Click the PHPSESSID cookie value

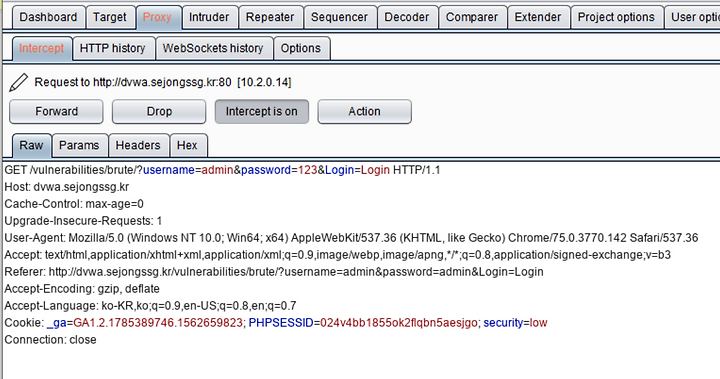pyautogui.click(x=399, y=323)
